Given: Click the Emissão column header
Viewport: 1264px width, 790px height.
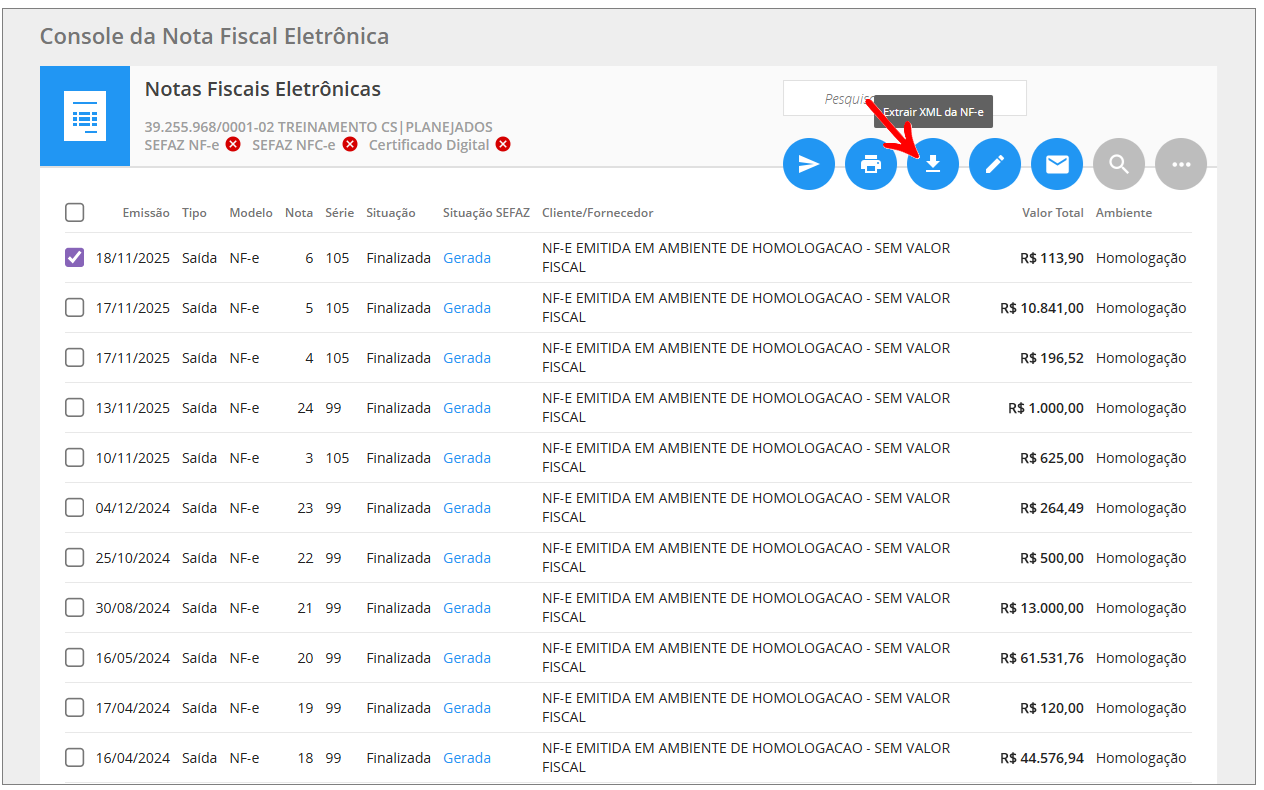Looking at the screenshot, I should click(x=146, y=213).
